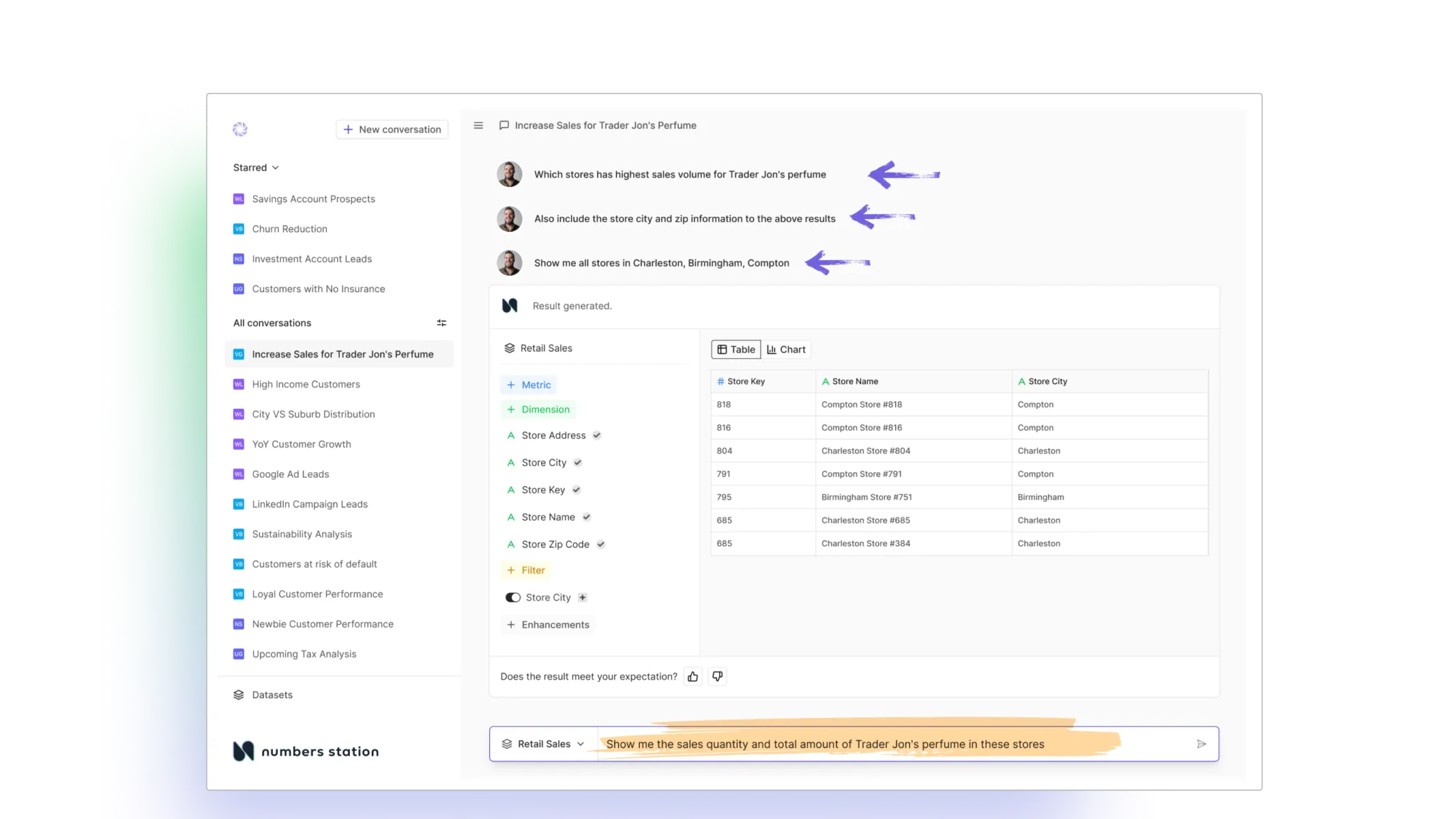Send the message with the arrow icon
Image resolution: width=1456 pixels, height=819 pixels.
pos(1201,744)
